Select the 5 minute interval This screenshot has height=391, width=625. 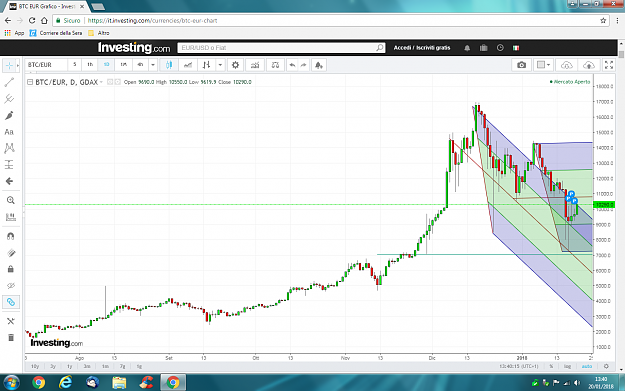[74, 65]
